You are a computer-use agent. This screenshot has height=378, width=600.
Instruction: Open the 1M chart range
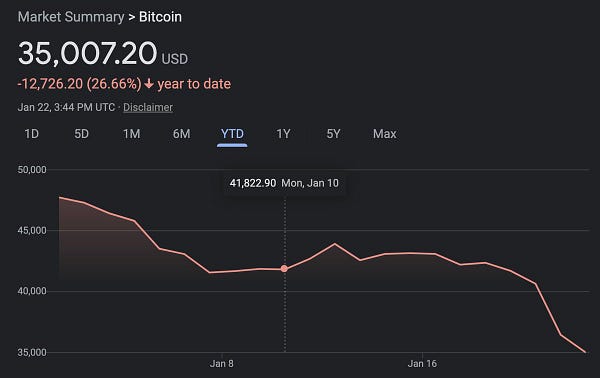pos(131,134)
